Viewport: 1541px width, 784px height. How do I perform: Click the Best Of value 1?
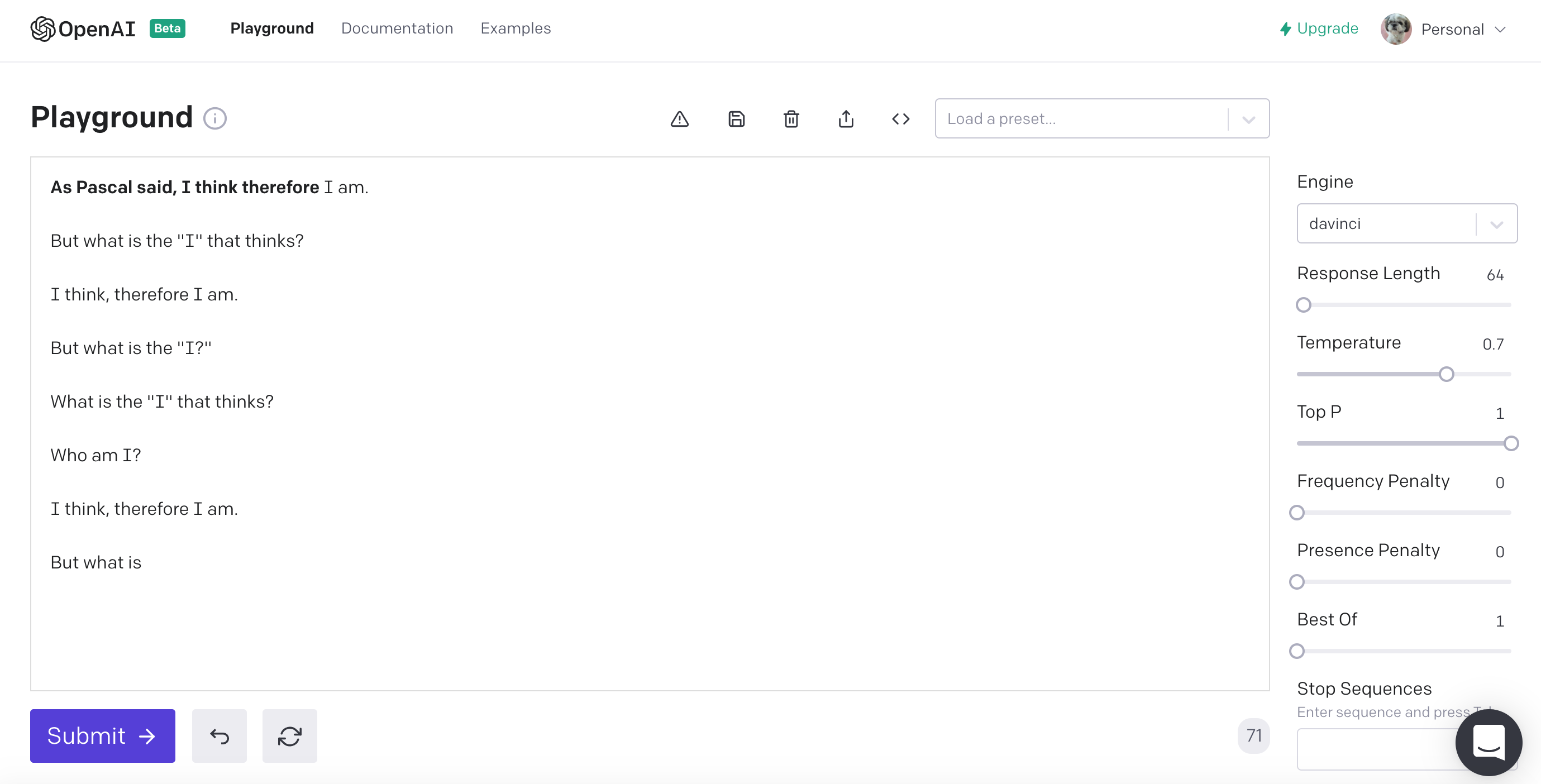tap(1500, 621)
